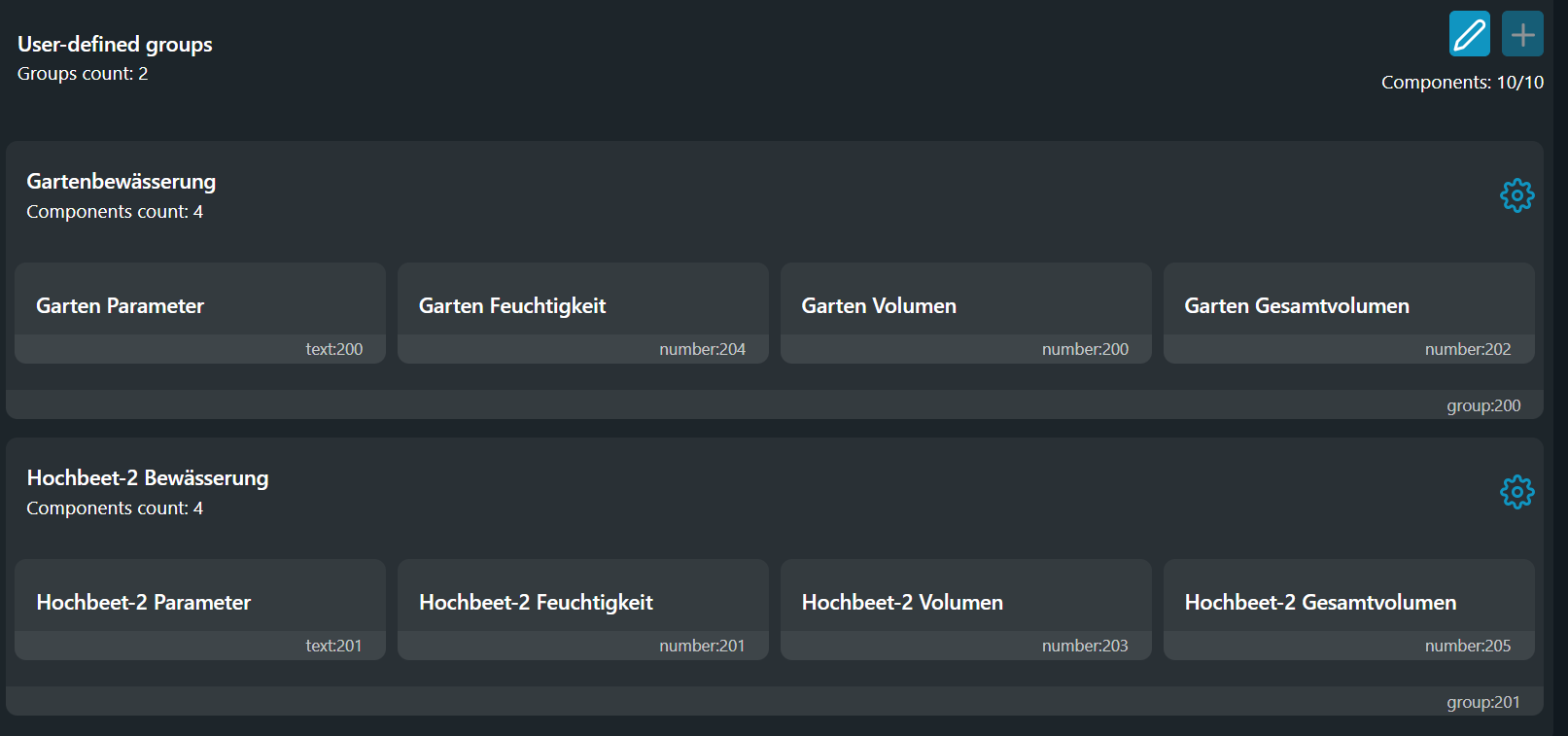Select the Garten Parameter component card
The width and height of the screenshot is (1568, 736).
click(200, 313)
